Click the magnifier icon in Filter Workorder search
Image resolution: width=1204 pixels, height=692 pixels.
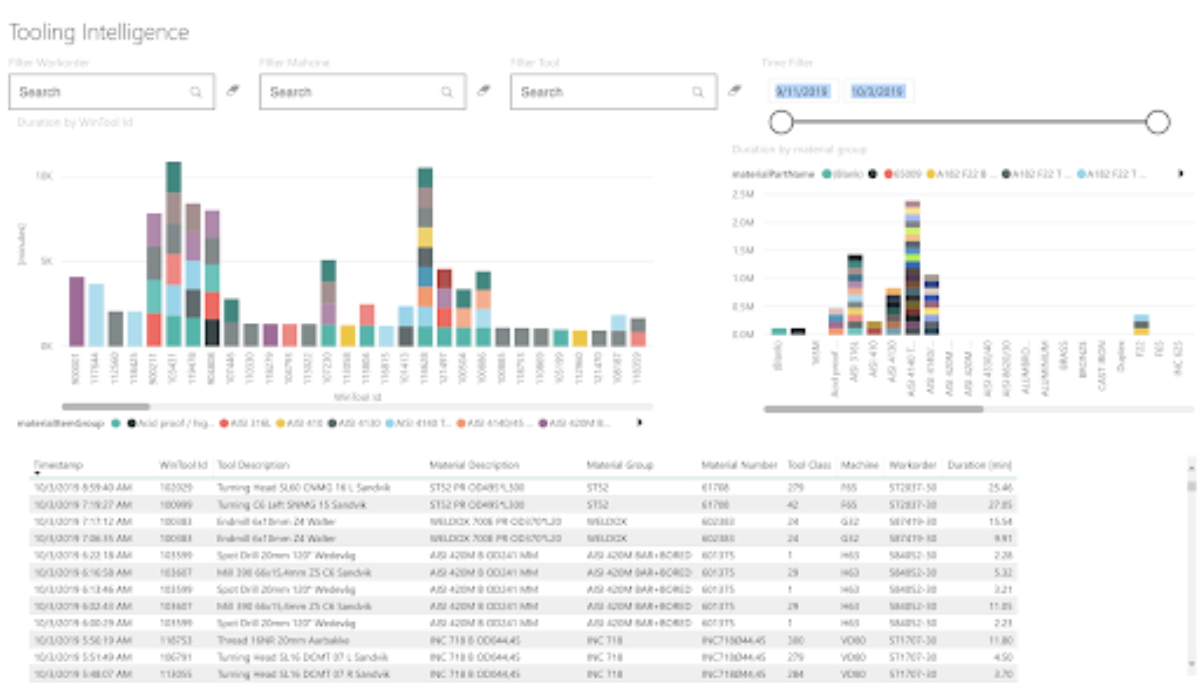coord(196,92)
